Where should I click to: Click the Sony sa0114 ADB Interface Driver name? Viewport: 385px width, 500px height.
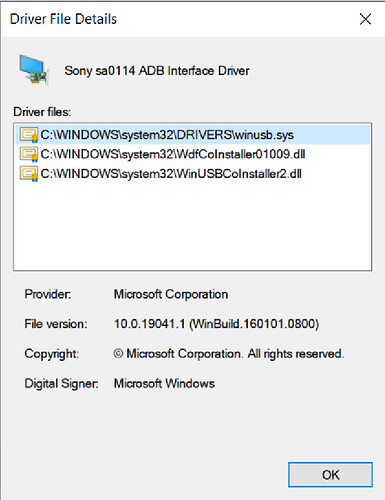[157, 71]
